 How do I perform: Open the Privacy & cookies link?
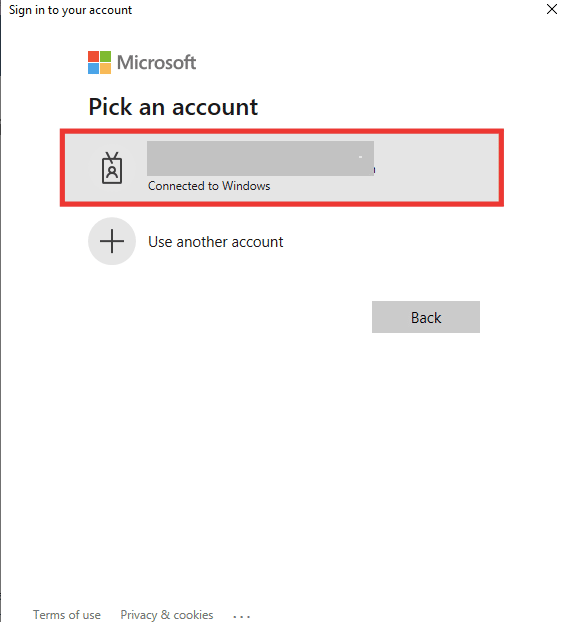tap(167, 615)
